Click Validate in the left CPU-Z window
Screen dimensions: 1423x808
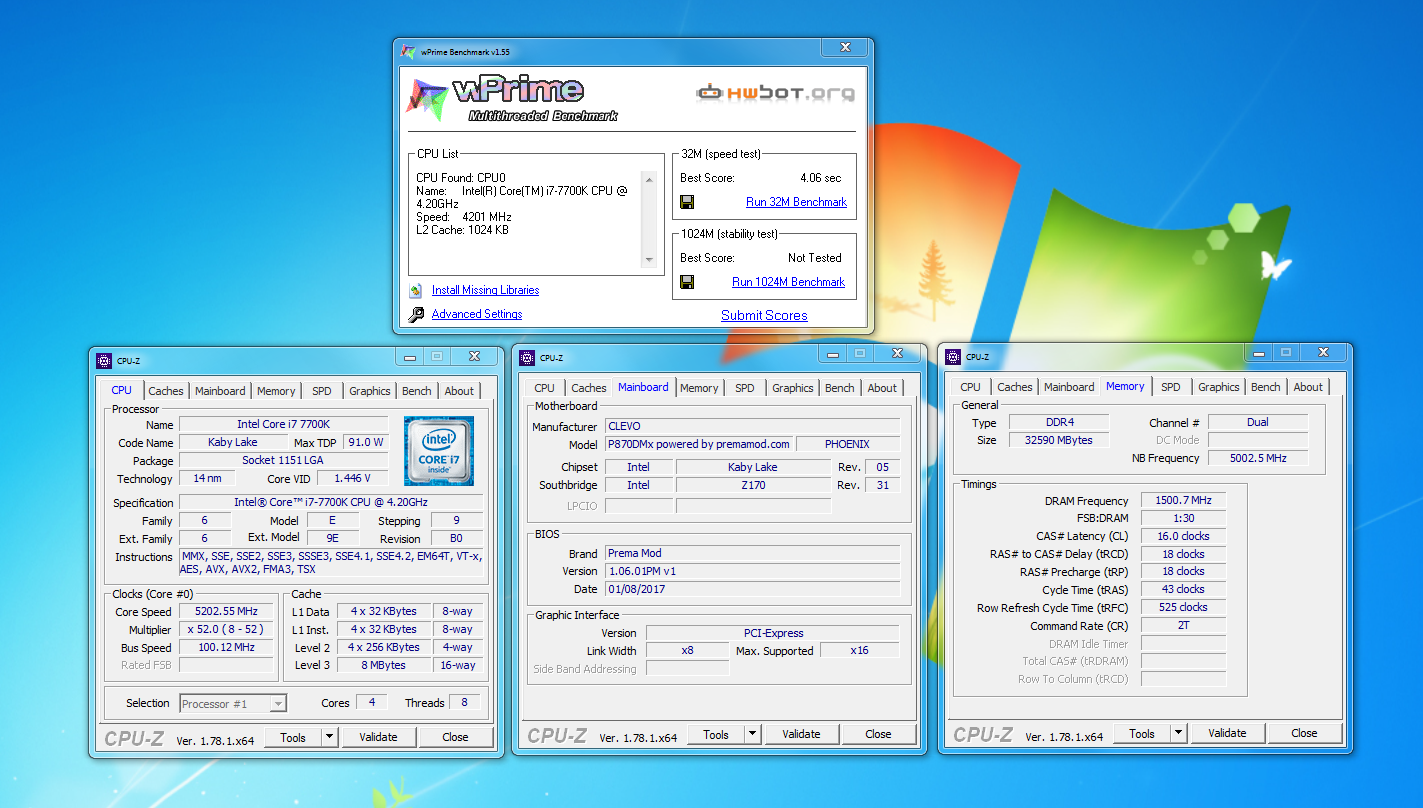point(378,737)
